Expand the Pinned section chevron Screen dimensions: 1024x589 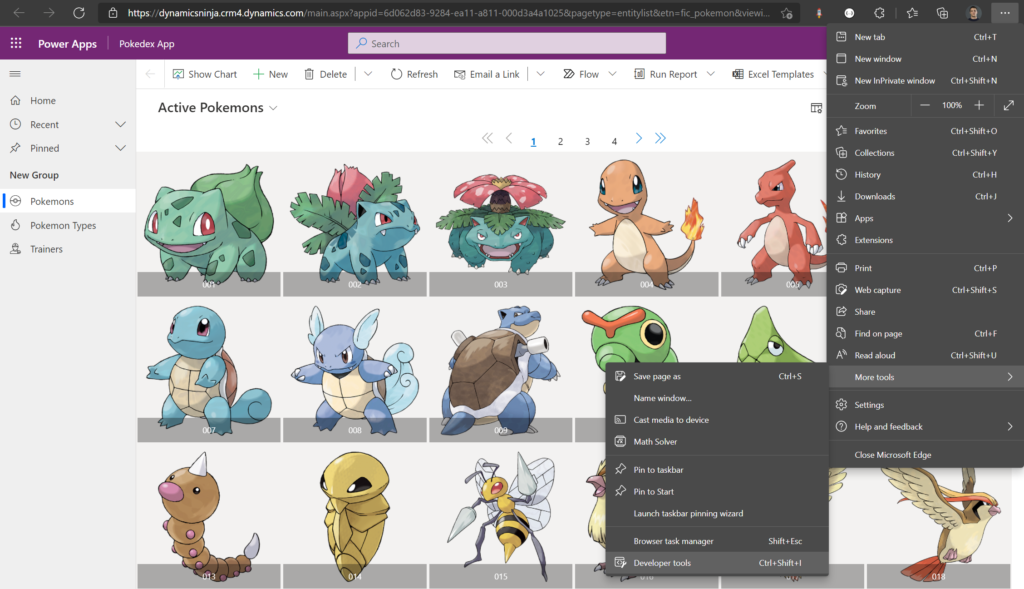120,148
